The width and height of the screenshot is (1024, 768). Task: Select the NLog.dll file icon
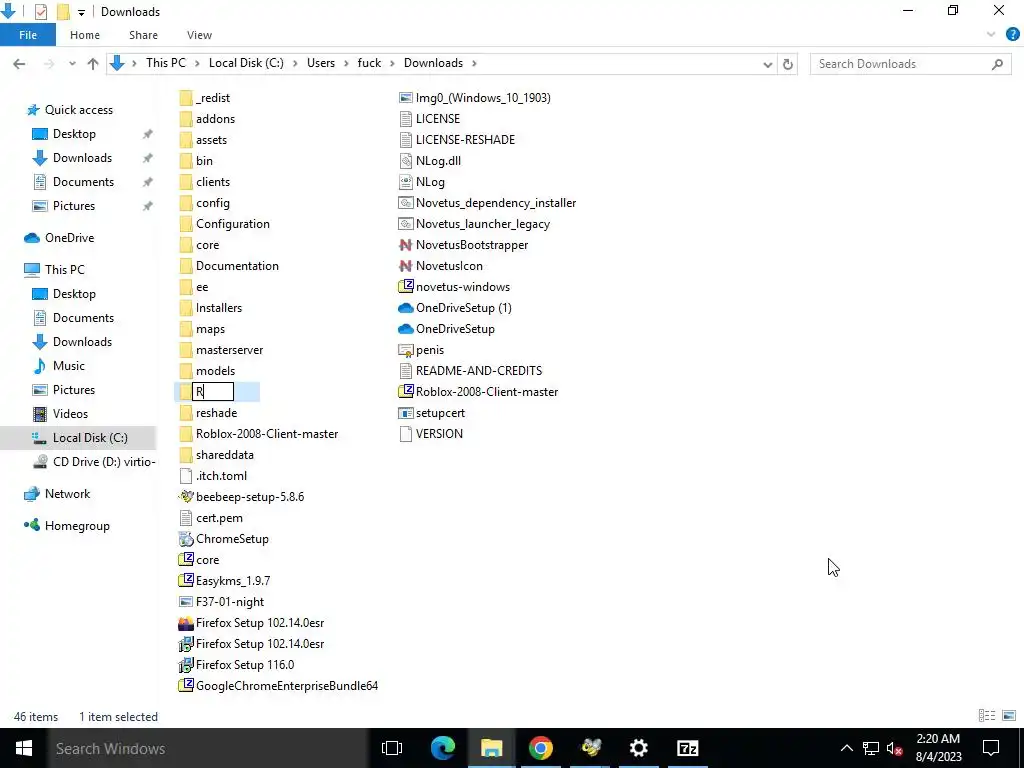406,161
